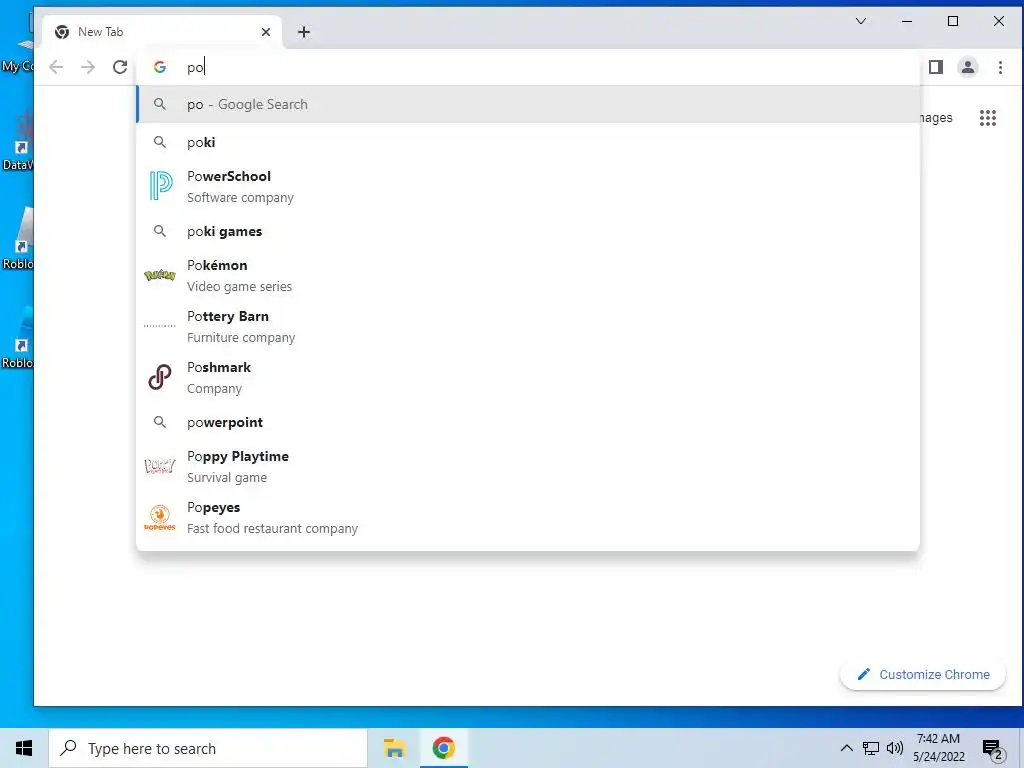Click the network tray icon
Screen dimensions: 1024x768
click(x=871, y=748)
